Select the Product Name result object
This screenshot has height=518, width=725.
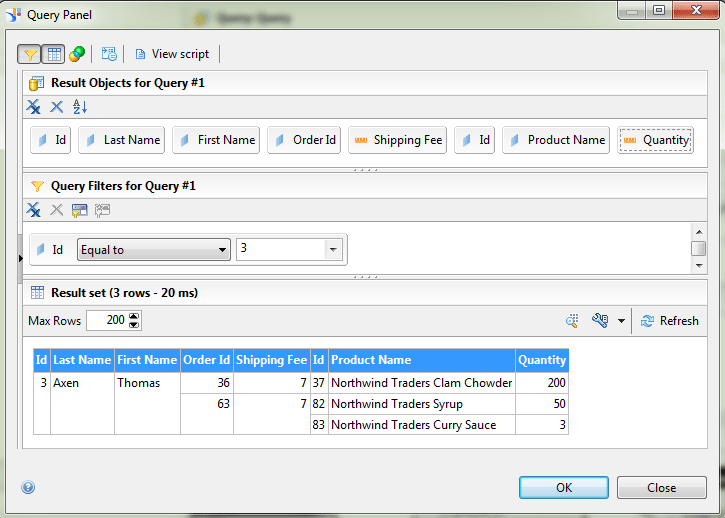click(x=556, y=140)
